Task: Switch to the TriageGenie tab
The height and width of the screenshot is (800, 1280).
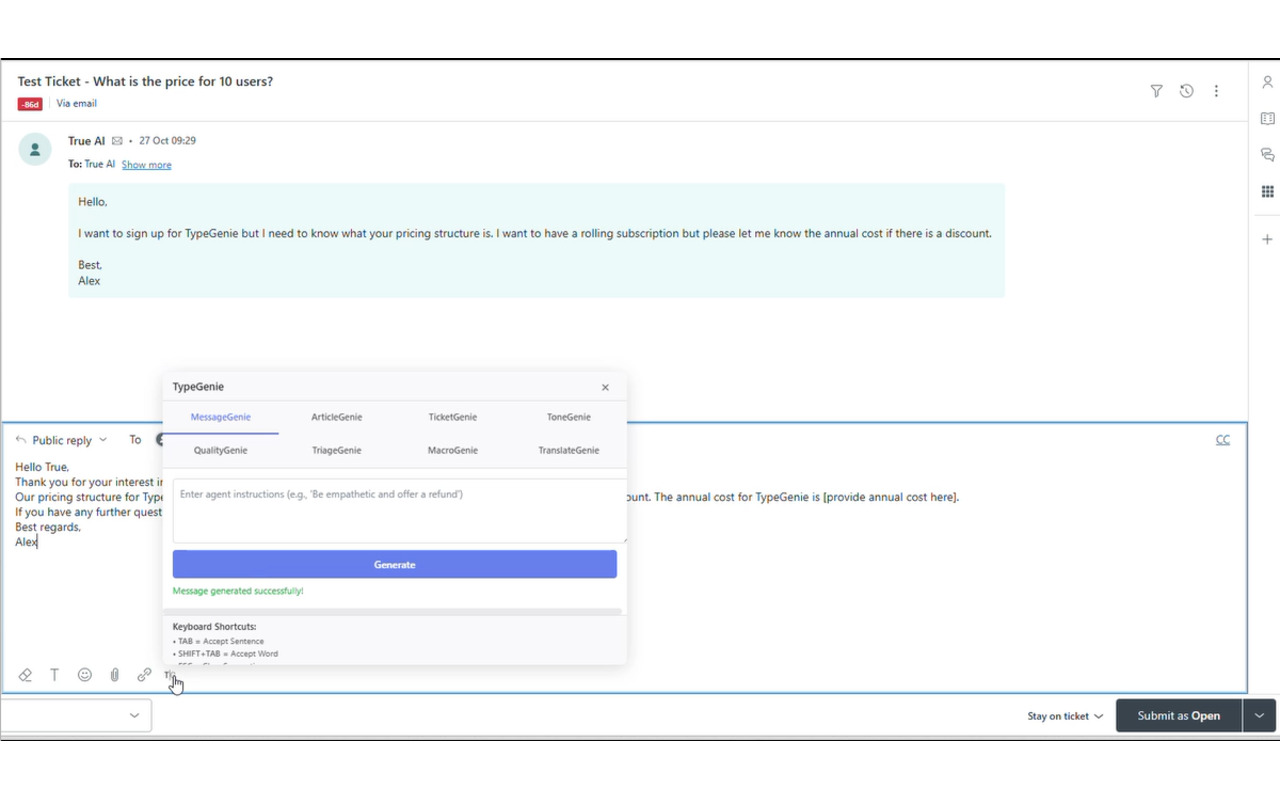Action: click(x=337, y=450)
